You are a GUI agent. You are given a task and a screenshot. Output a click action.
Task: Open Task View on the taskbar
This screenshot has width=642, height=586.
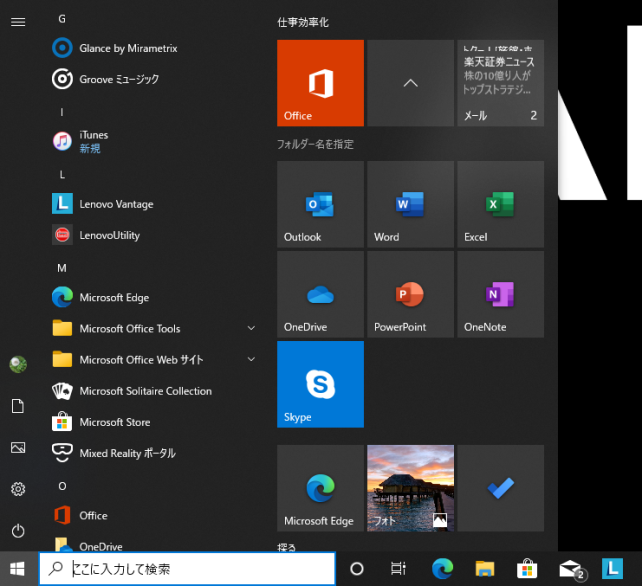tap(398, 569)
